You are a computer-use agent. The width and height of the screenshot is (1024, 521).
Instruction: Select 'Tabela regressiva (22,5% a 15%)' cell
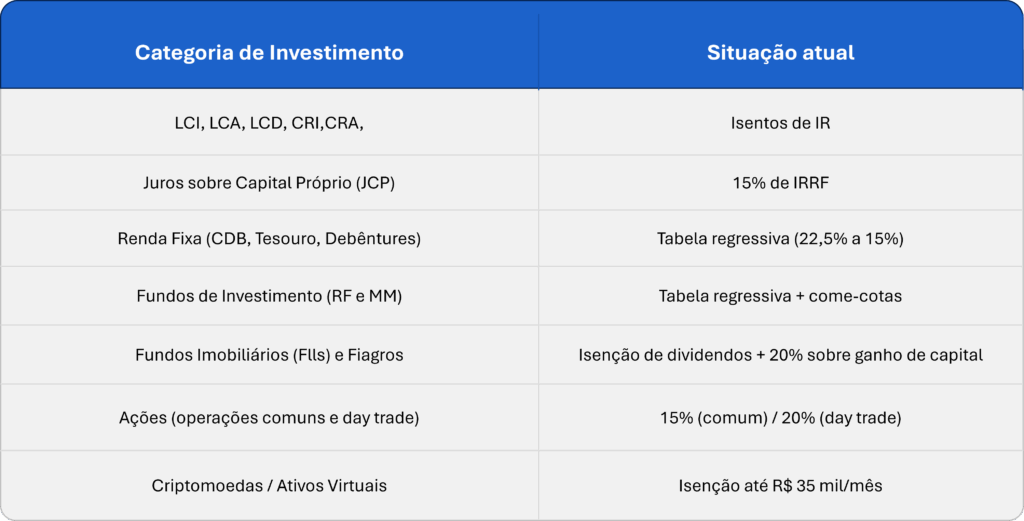pyautogui.click(x=780, y=239)
